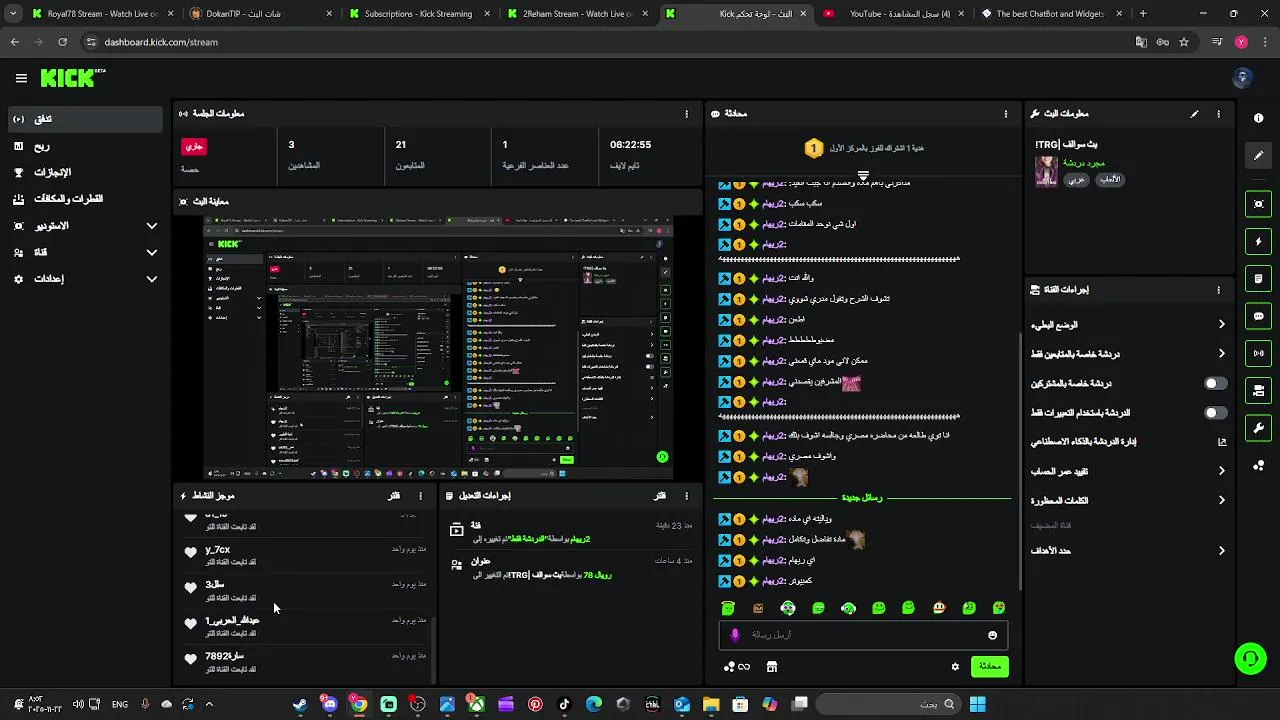Expand banned words settings chevron
The height and width of the screenshot is (720, 1280).
point(1221,500)
